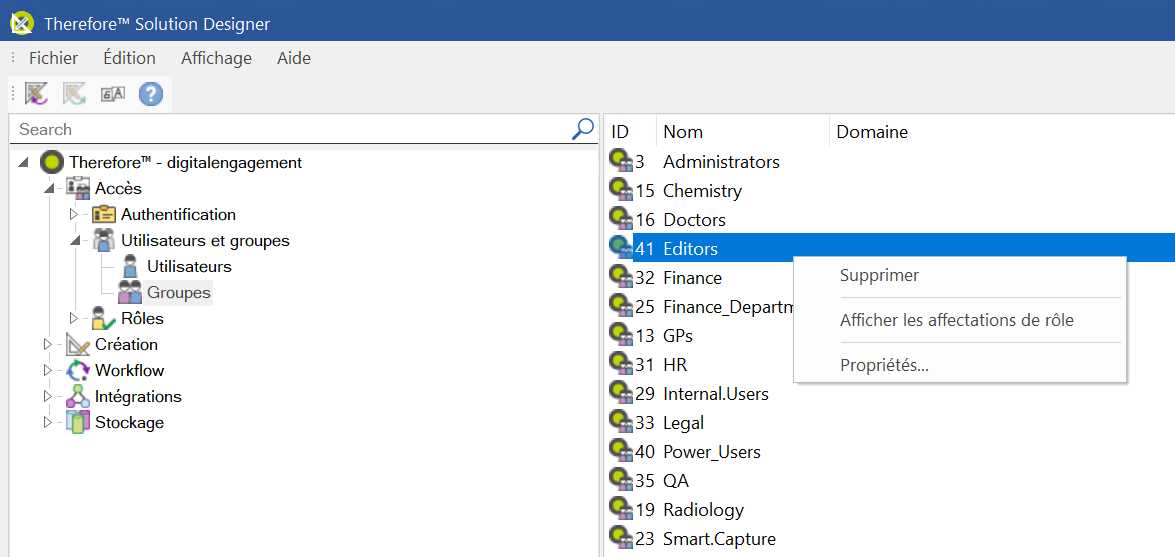
Task: Click the Intégrations connector icon
Action: pos(78,397)
